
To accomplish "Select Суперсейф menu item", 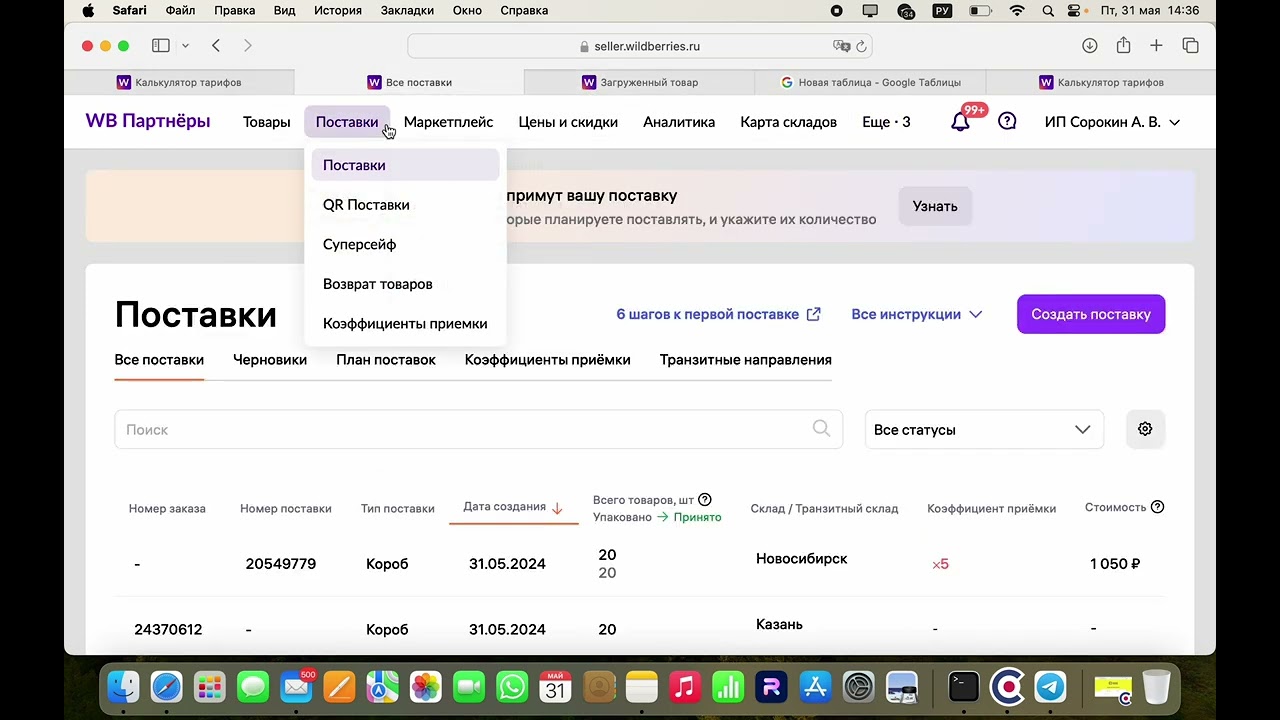I will pos(405,244).
